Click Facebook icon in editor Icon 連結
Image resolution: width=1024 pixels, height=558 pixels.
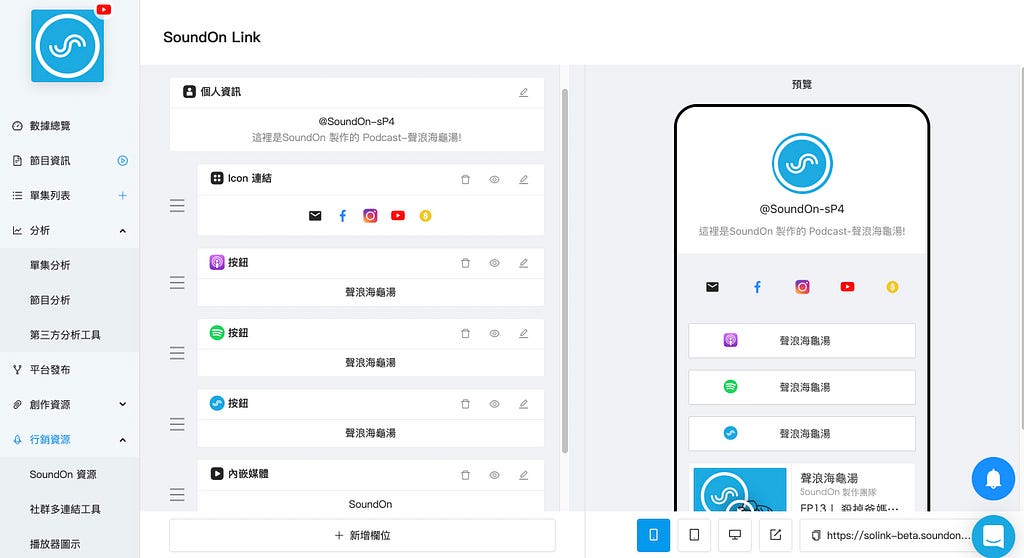342,216
